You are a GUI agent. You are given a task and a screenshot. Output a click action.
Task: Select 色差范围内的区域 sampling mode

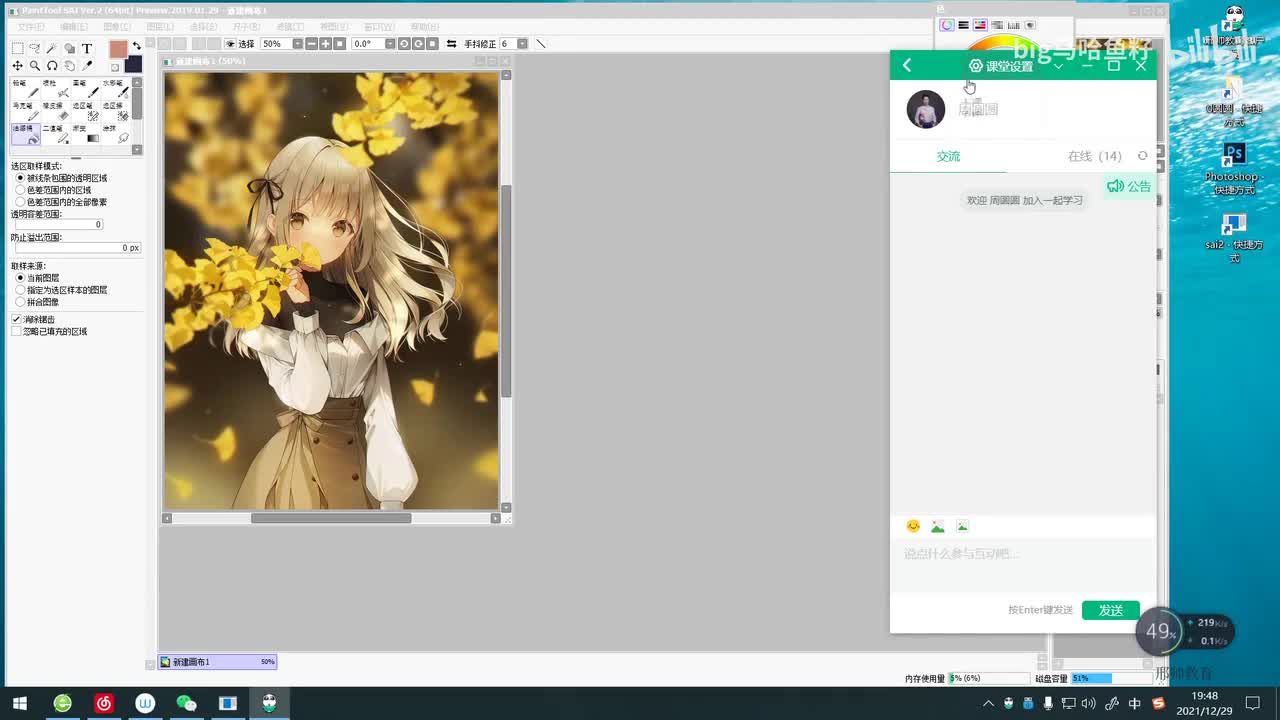53,190
